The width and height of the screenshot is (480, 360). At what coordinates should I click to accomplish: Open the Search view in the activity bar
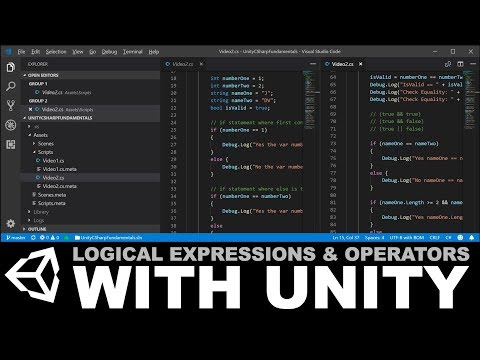click(11, 87)
